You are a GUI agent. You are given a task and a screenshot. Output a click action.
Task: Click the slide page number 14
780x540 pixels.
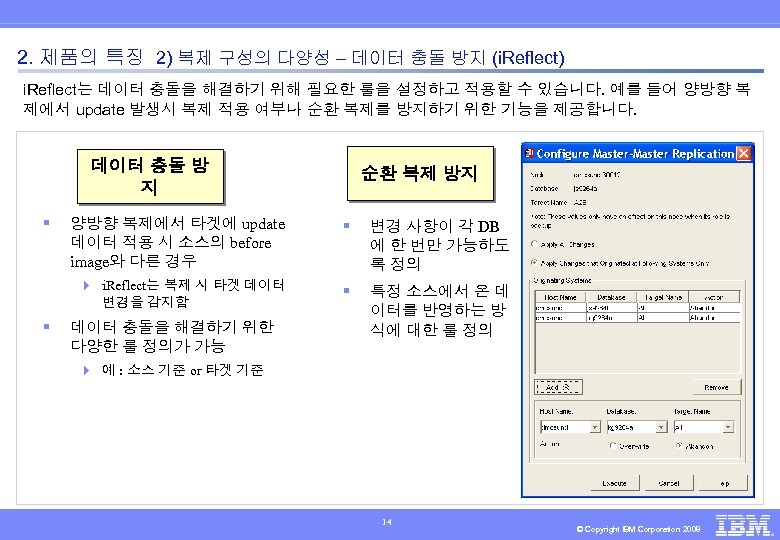[x=387, y=522]
